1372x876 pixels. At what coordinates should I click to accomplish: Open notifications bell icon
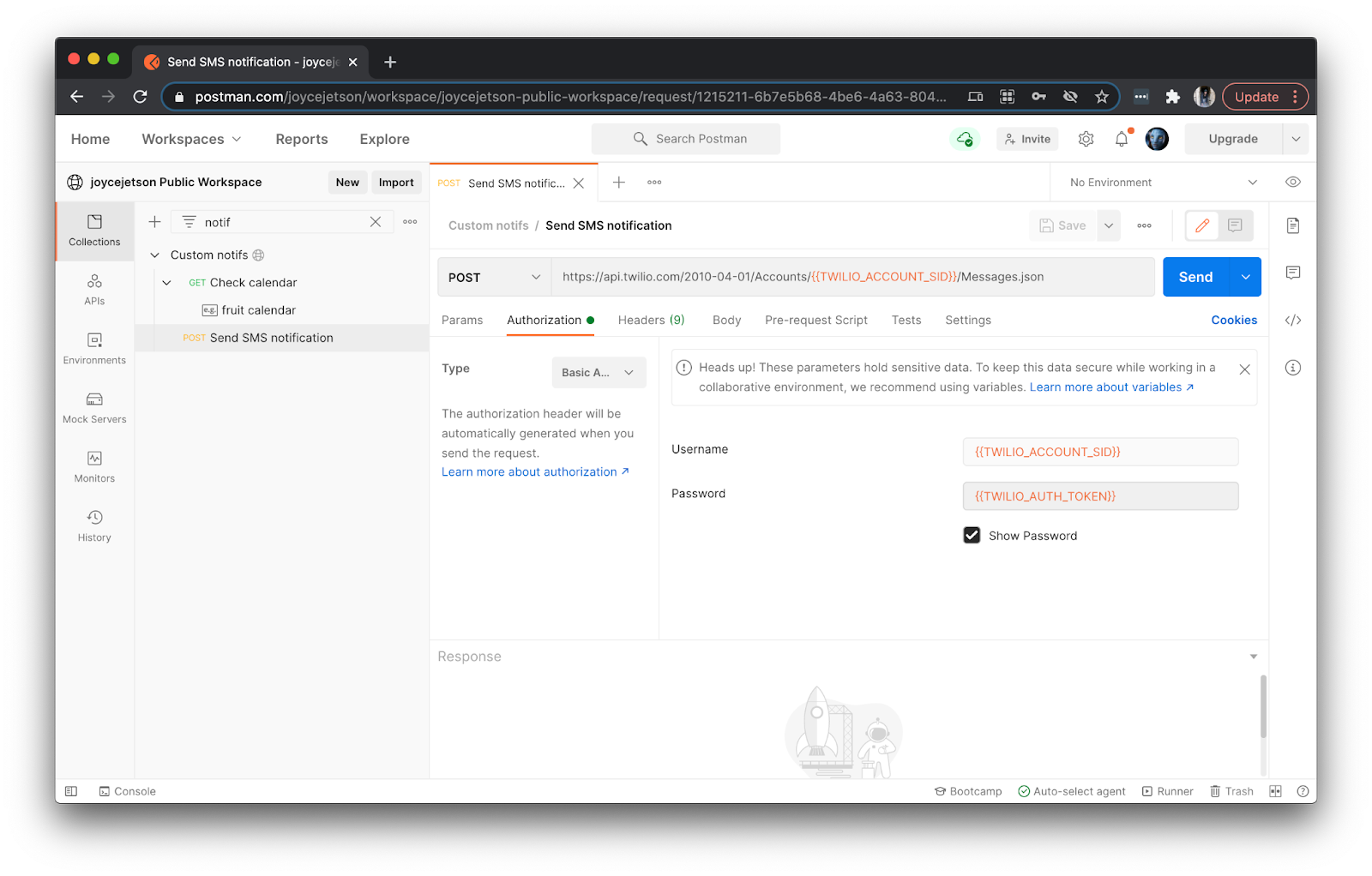[1122, 139]
